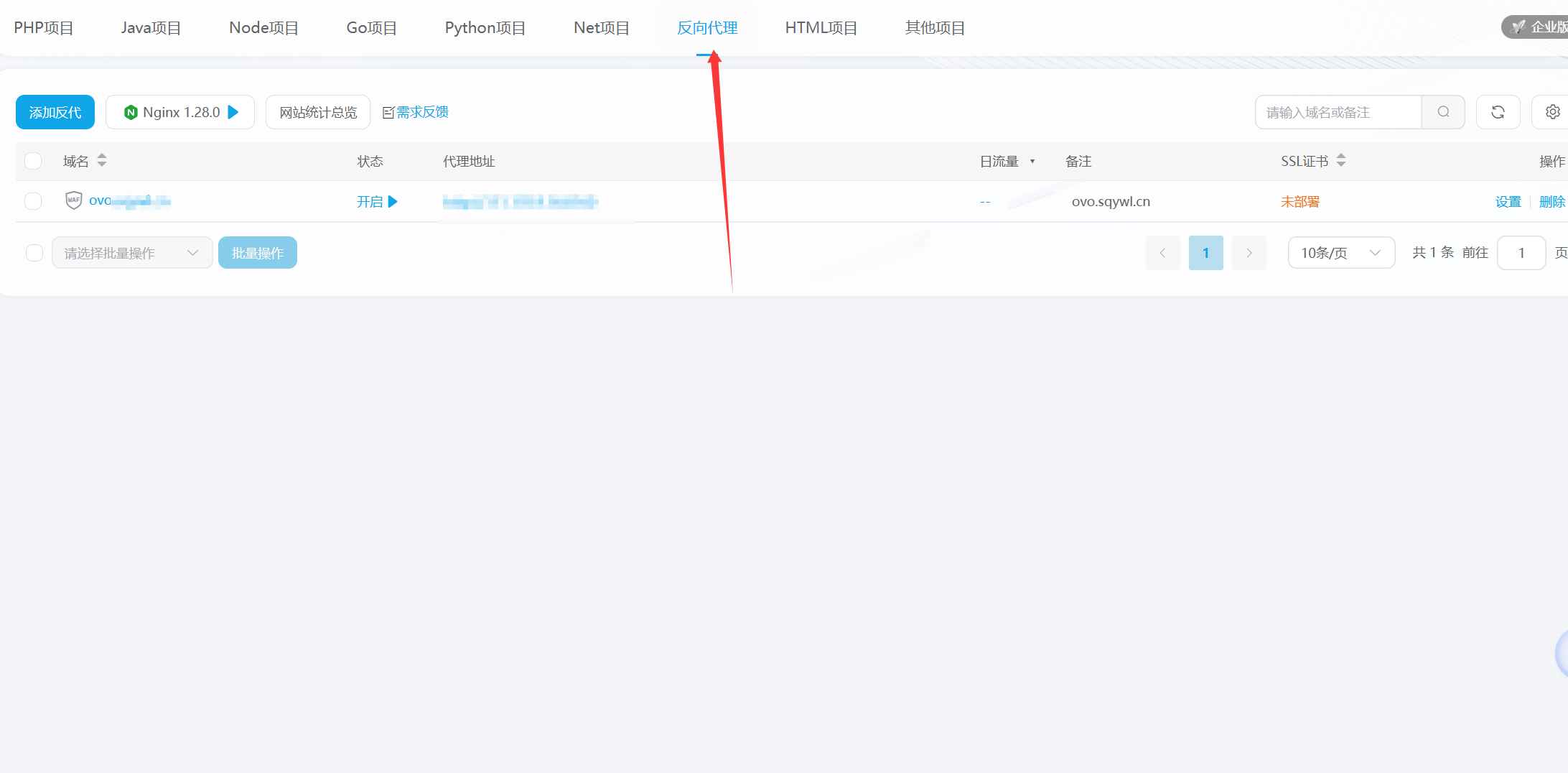The width and height of the screenshot is (1568, 773).
Task: Click the 添加反代 button
Action: click(x=55, y=112)
